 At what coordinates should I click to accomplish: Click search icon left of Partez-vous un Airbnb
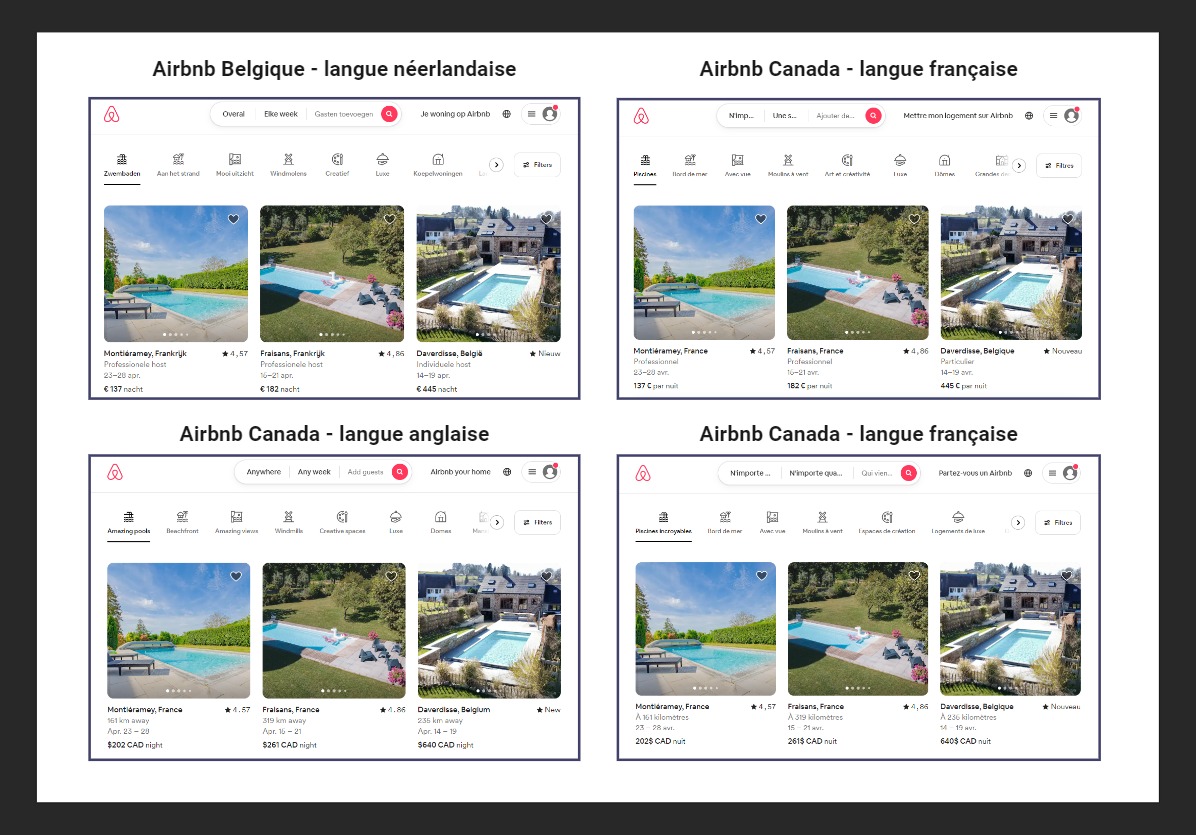pyautogui.click(x=908, y=473)
